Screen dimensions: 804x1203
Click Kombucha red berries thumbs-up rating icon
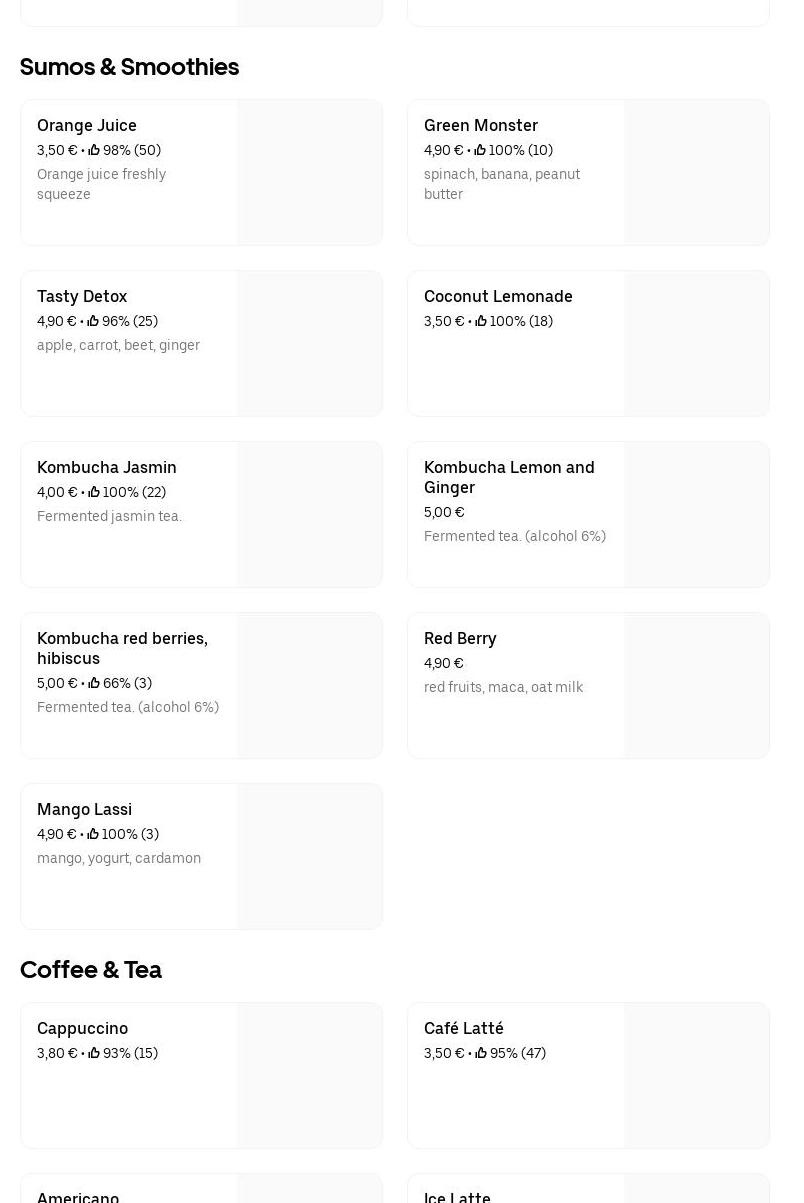[x=94, y=683]
